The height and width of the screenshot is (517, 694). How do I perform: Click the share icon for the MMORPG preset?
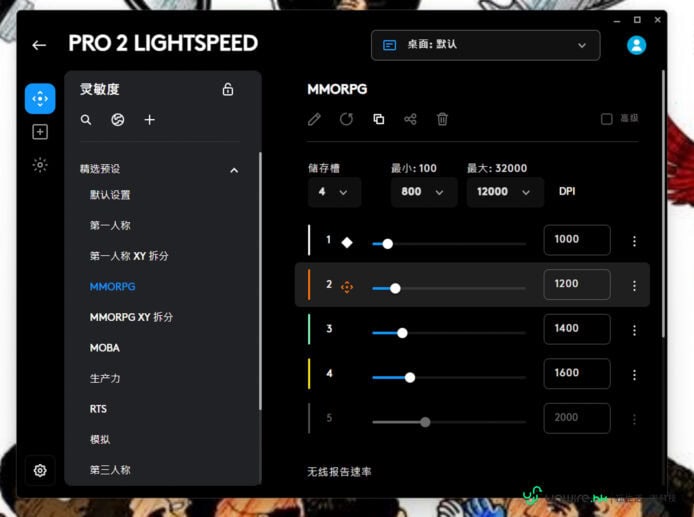[410, 119]
